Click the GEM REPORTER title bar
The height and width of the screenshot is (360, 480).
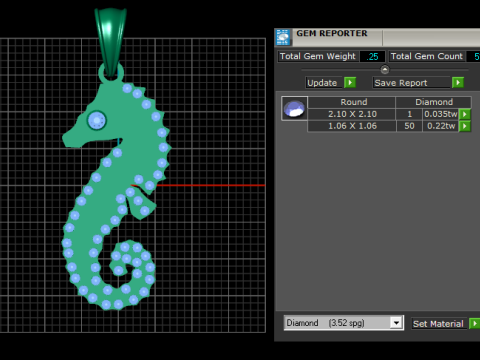(x=378, y=37)
